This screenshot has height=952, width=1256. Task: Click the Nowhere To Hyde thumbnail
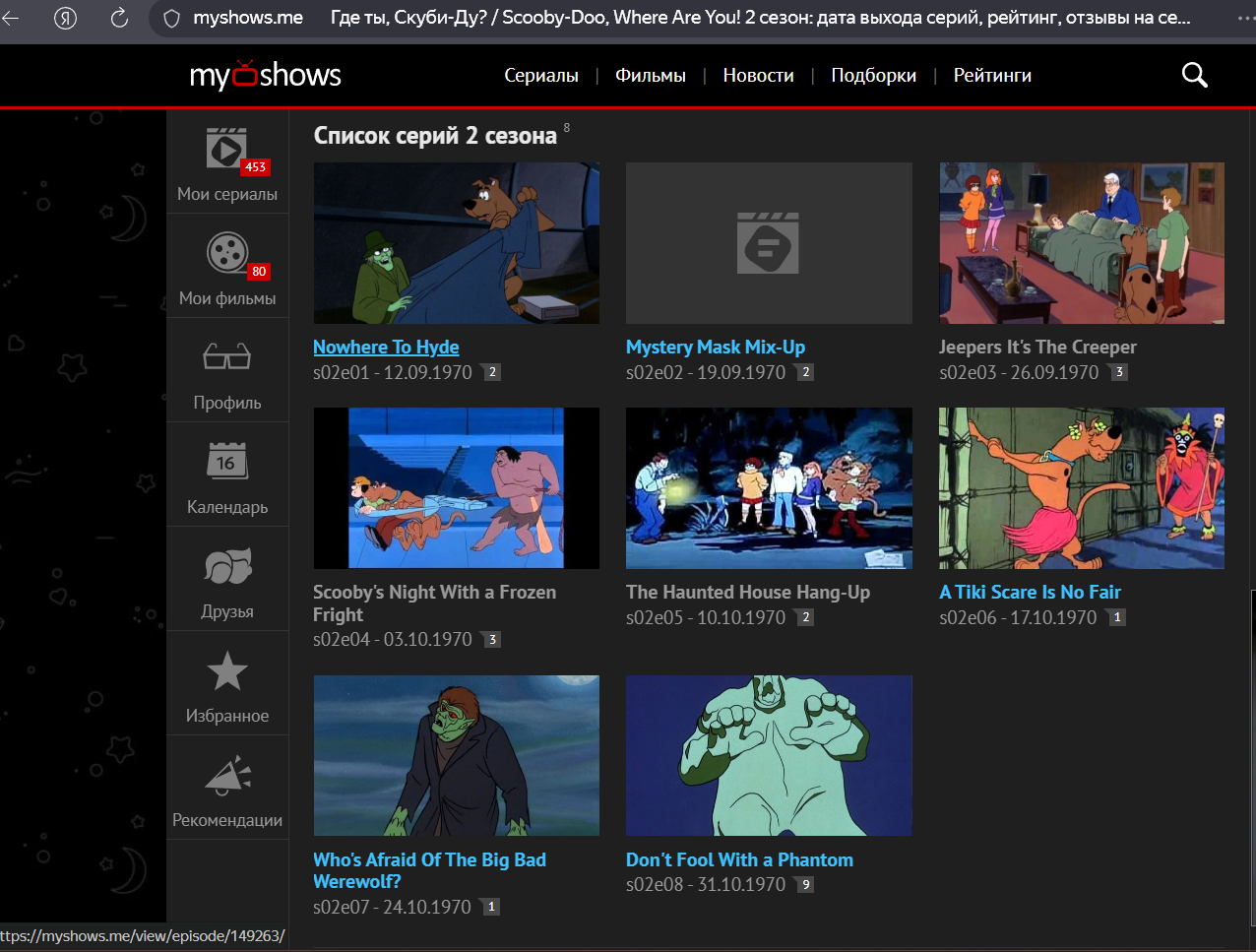tap(457, 243)
